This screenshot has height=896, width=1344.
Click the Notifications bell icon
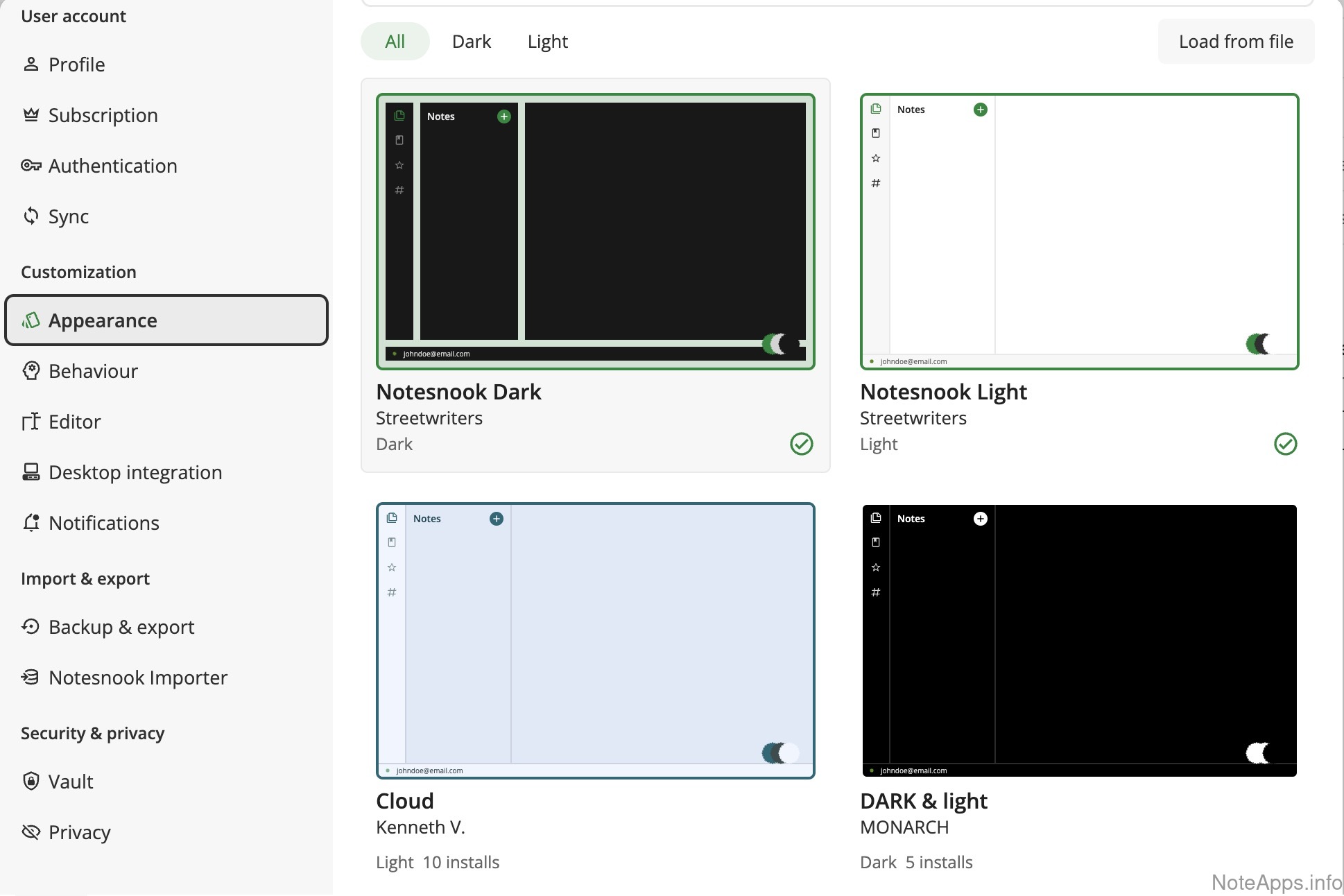(x=31, y=523)
